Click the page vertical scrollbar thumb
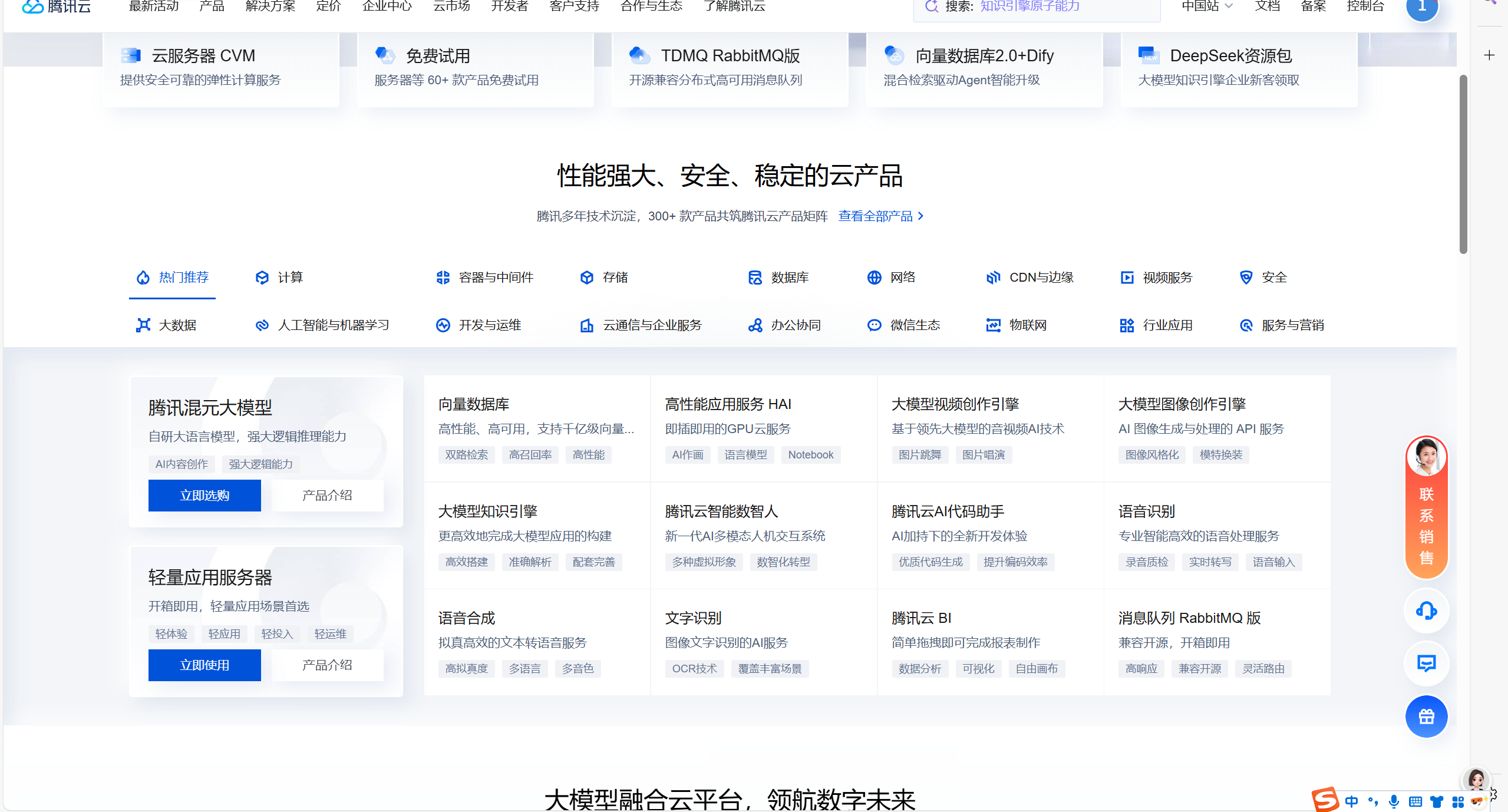1508x812 pixels. pyautogui.click(x=1463, y=165)
